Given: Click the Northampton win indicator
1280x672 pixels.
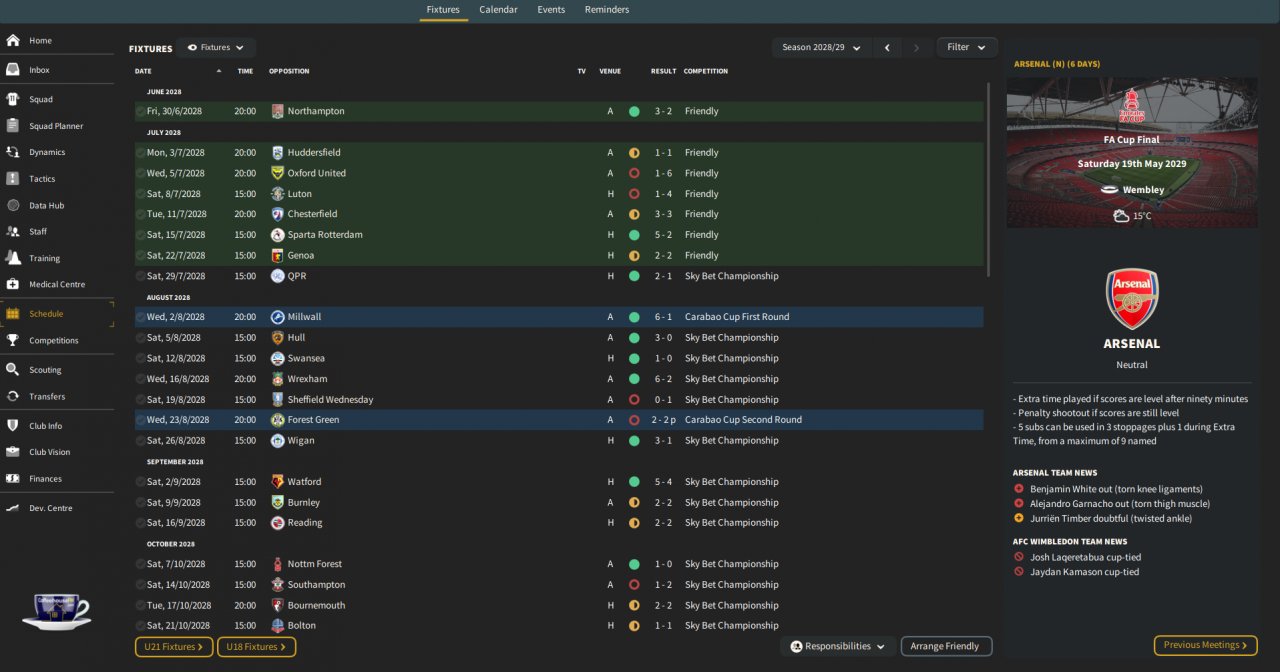Looking at the screenshot, I should pyautogui.click(x=634, y=111).
